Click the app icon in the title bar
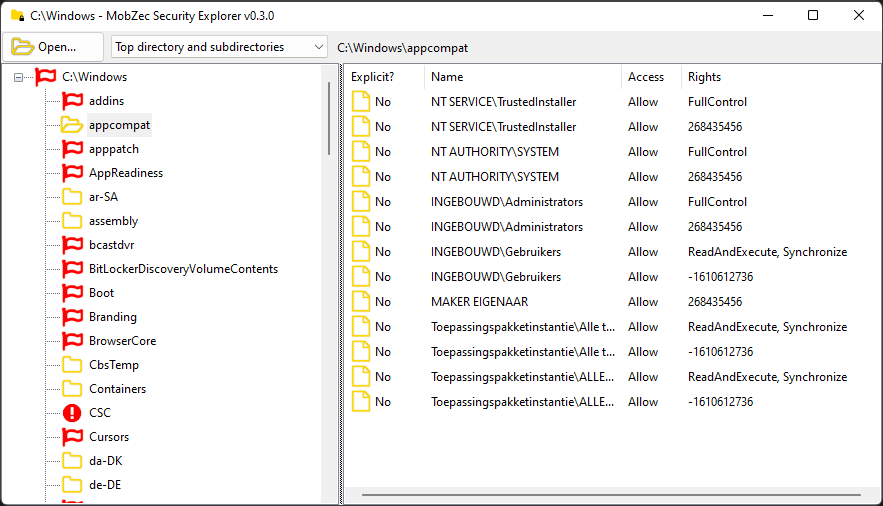The image size is (883, 506). click(17, 16)
